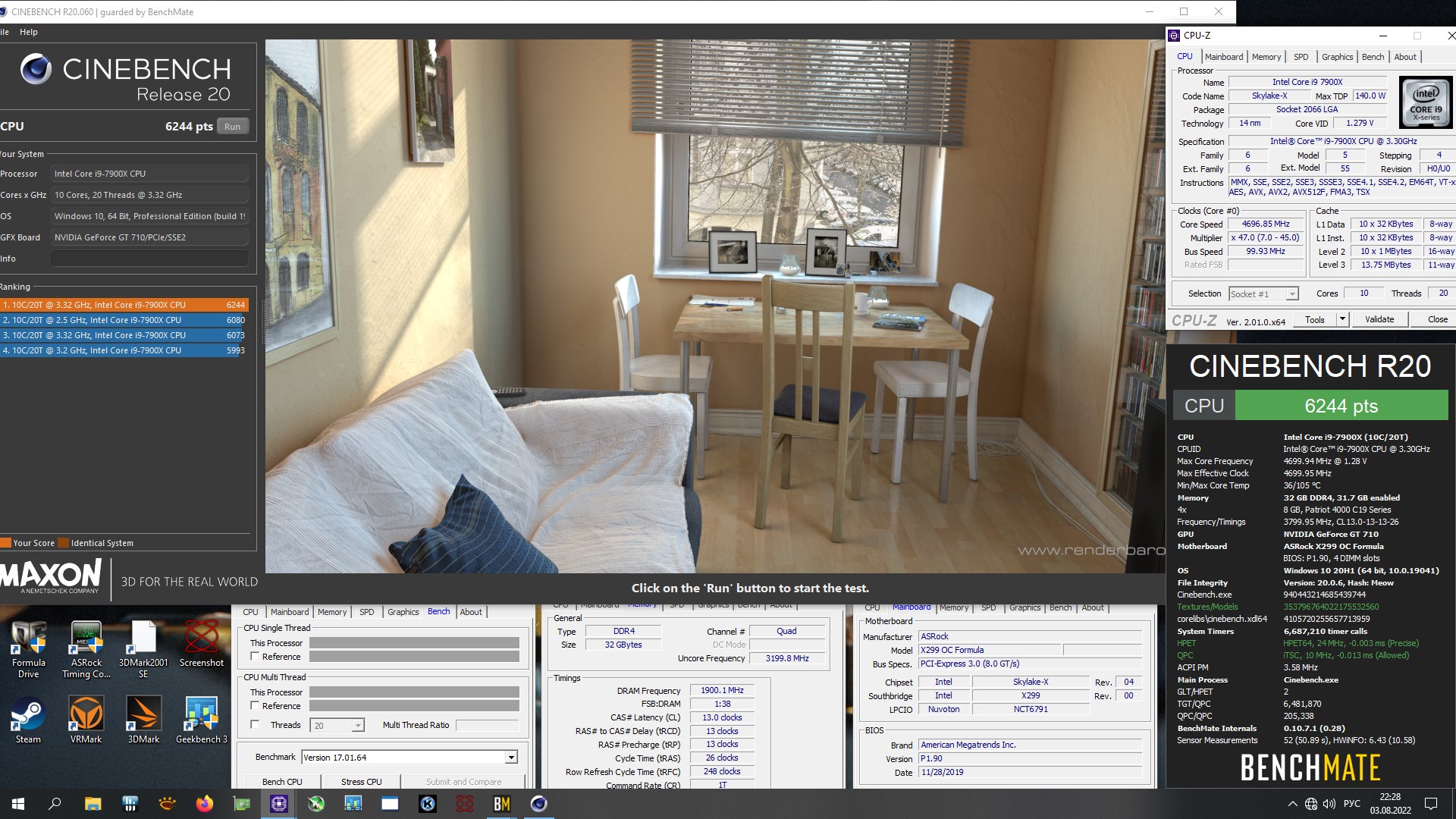Open About tab in top CPU-Z window
The width and height of the screenshot is (1456, 819).
coord(1404,57)
